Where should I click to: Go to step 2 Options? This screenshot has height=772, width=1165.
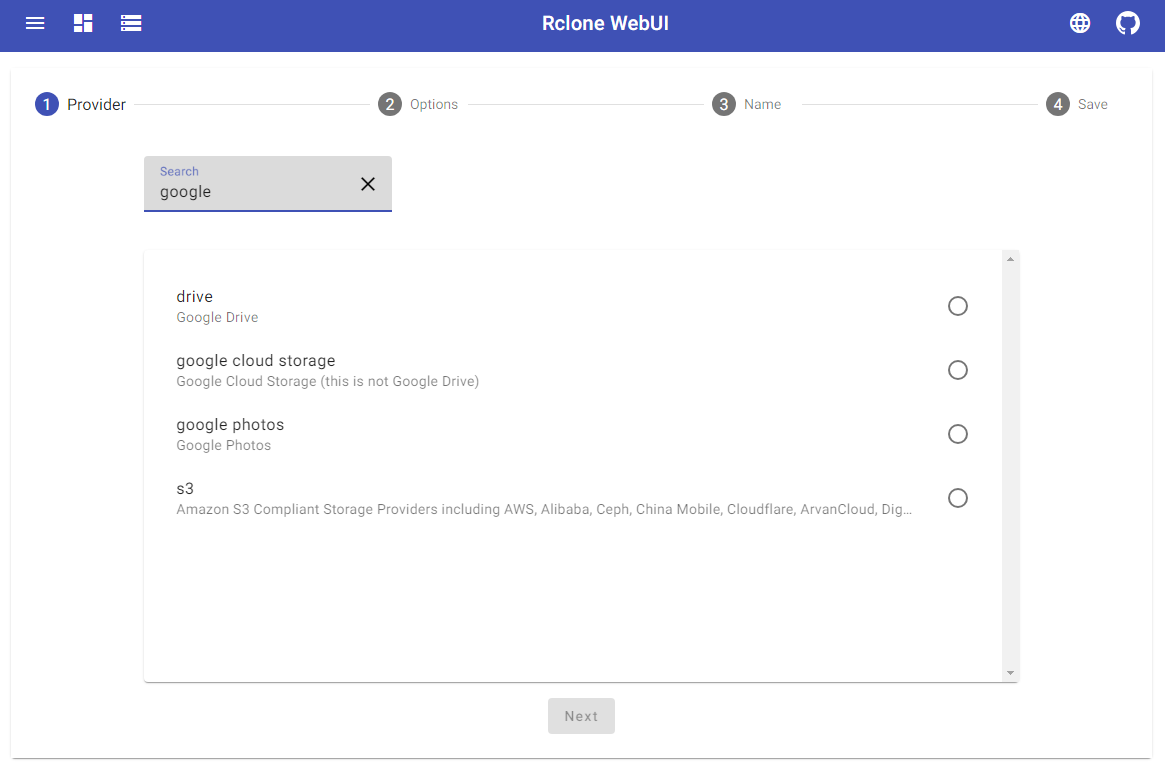[418, 104]
